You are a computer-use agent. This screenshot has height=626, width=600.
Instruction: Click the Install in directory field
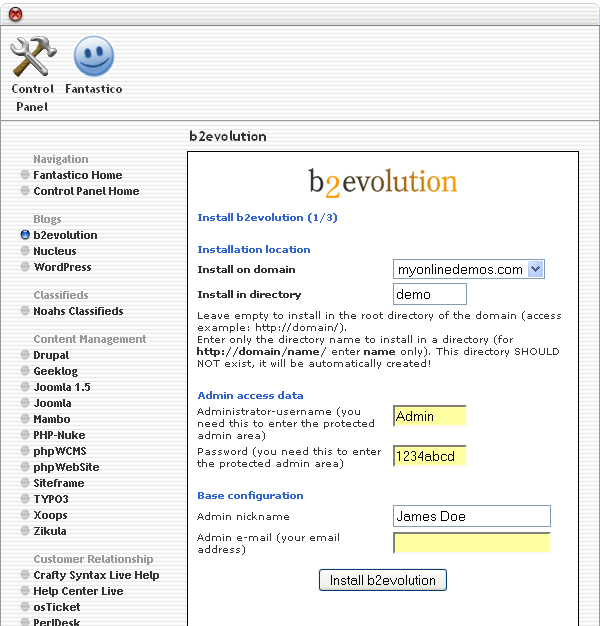tap(430, 294)
